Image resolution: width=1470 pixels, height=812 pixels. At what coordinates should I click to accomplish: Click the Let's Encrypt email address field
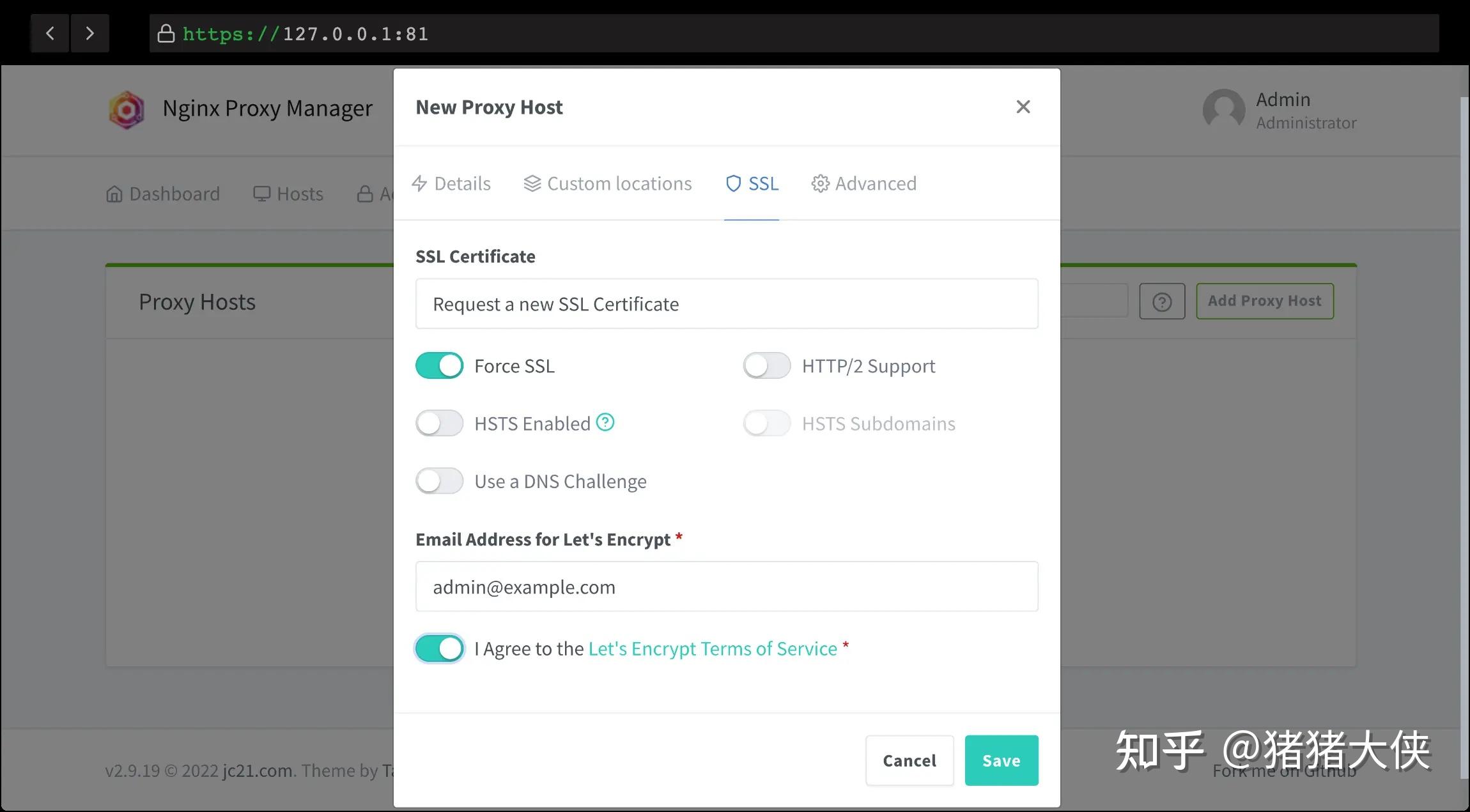pos(727,586)
